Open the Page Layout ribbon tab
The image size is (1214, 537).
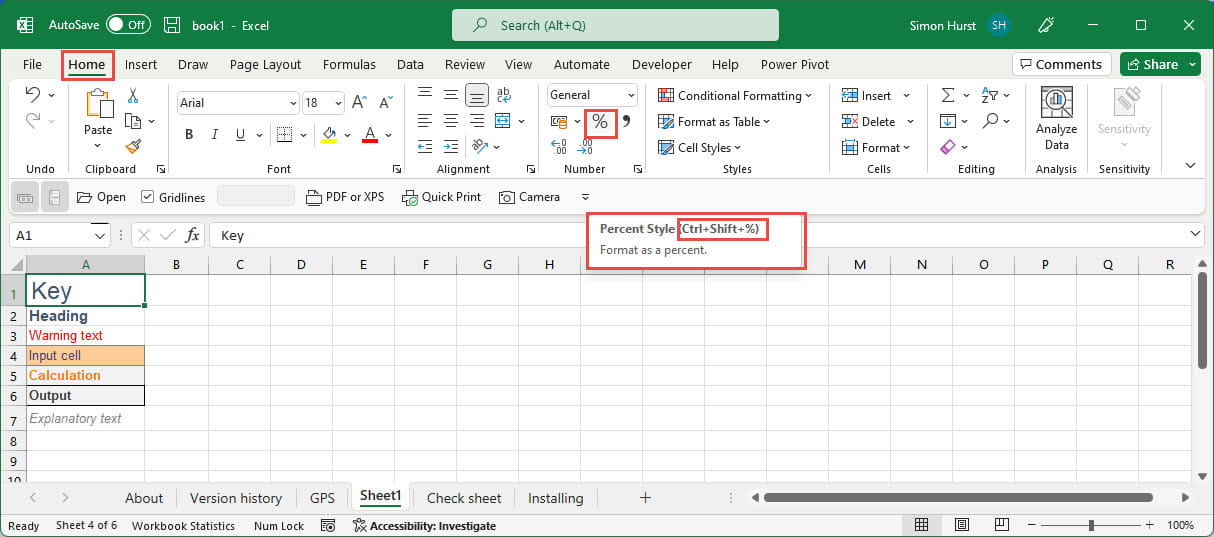tap(265, 64)
